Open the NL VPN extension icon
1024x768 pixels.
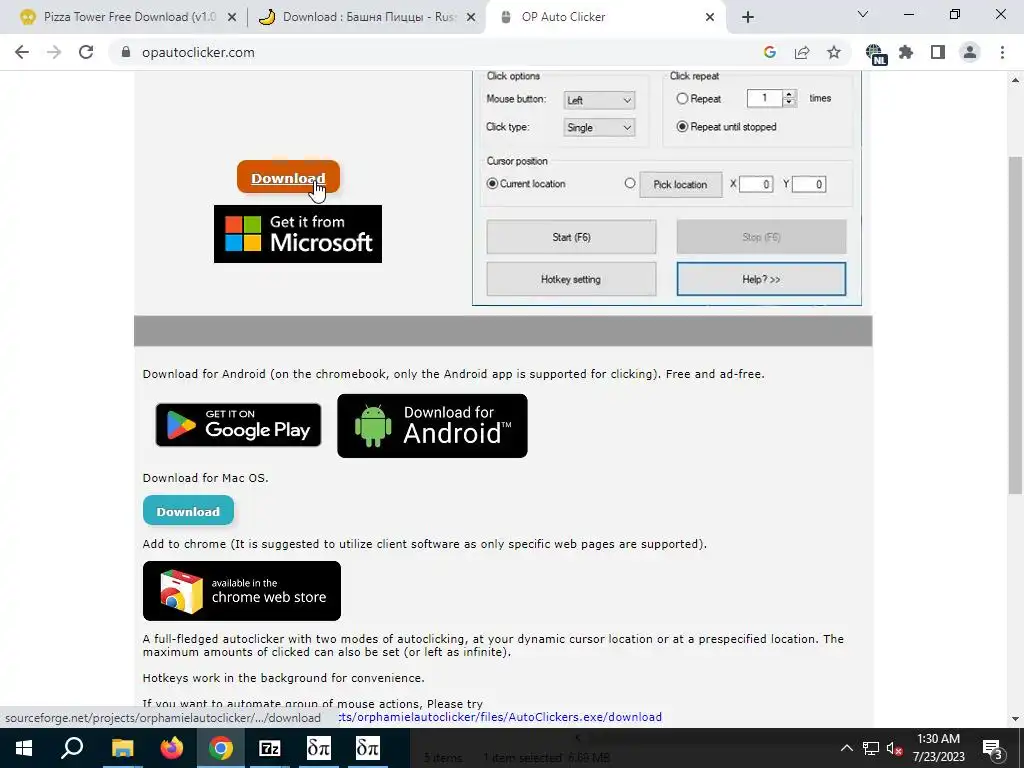click(875, 54)
